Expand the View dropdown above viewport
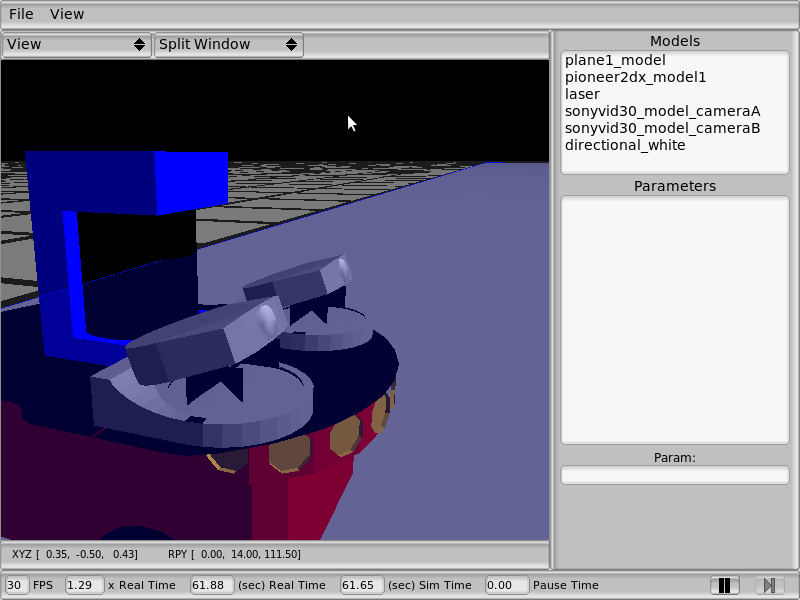The width and height of the screenshot is (800, 600). click(x=77, y=44)
